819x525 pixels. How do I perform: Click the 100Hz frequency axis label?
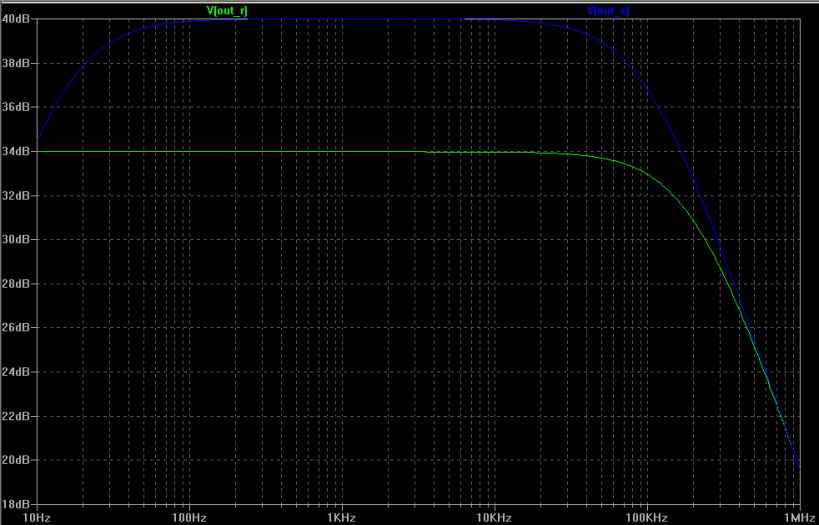(x=190, y=518)
